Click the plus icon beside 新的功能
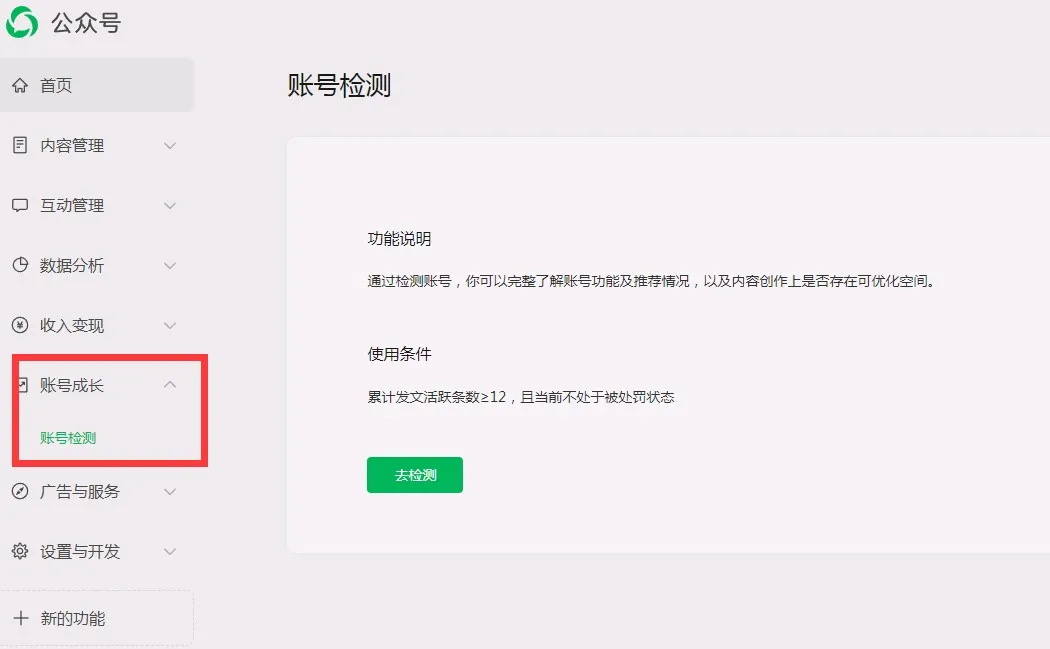Image resolution: width=1050 pixels, height=649 pixels. click(20, 619)
